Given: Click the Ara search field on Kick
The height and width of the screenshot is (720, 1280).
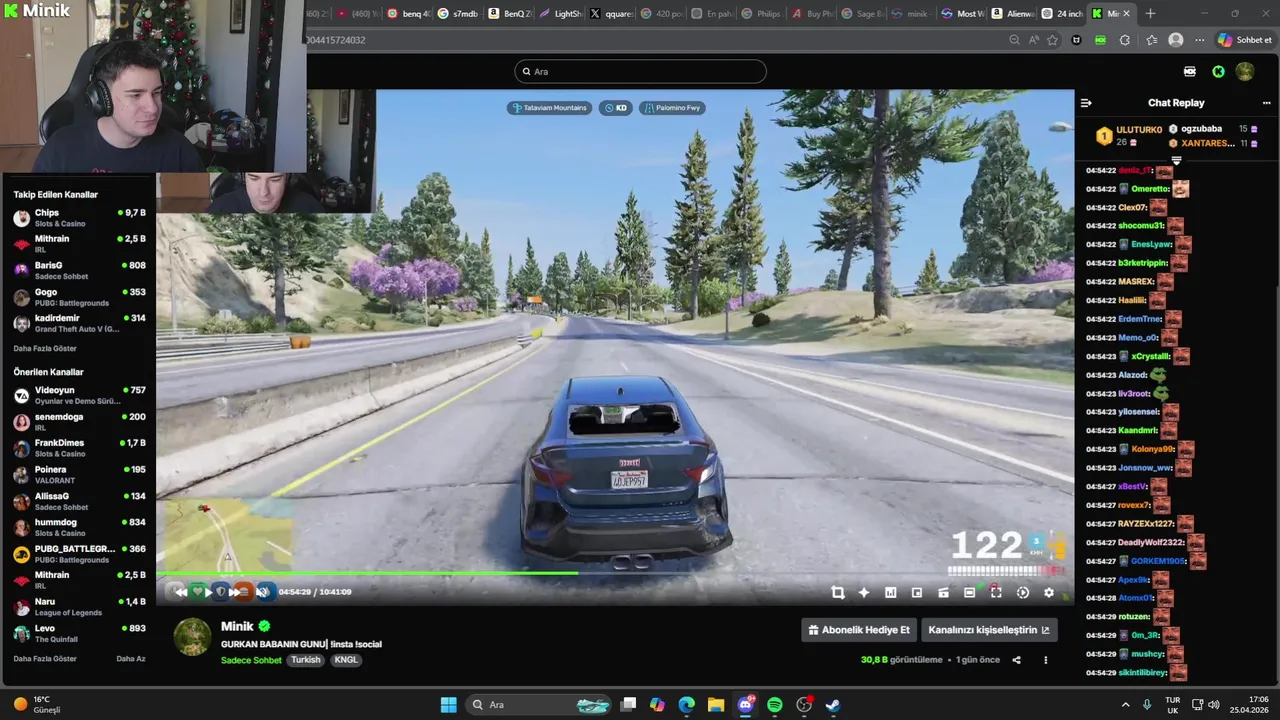Looking at the screenshot, I should (x=640, y=71).
